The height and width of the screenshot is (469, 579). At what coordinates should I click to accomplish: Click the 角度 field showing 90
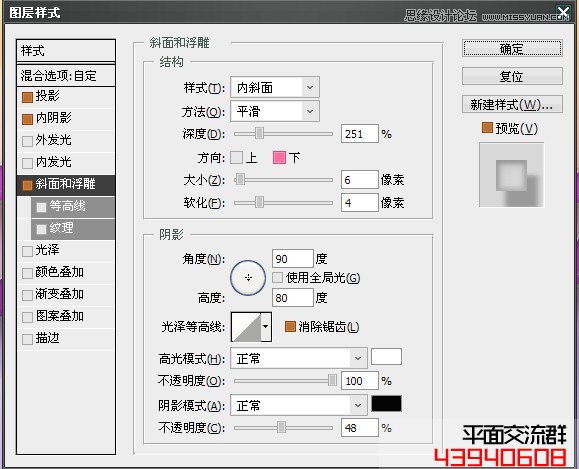(x=293, y=259)
